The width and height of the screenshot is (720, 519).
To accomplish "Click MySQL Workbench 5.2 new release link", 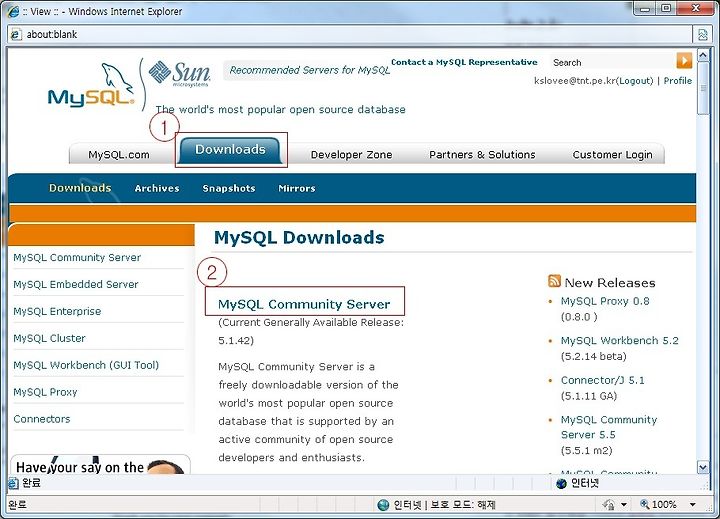I will (x=619, y=340).
